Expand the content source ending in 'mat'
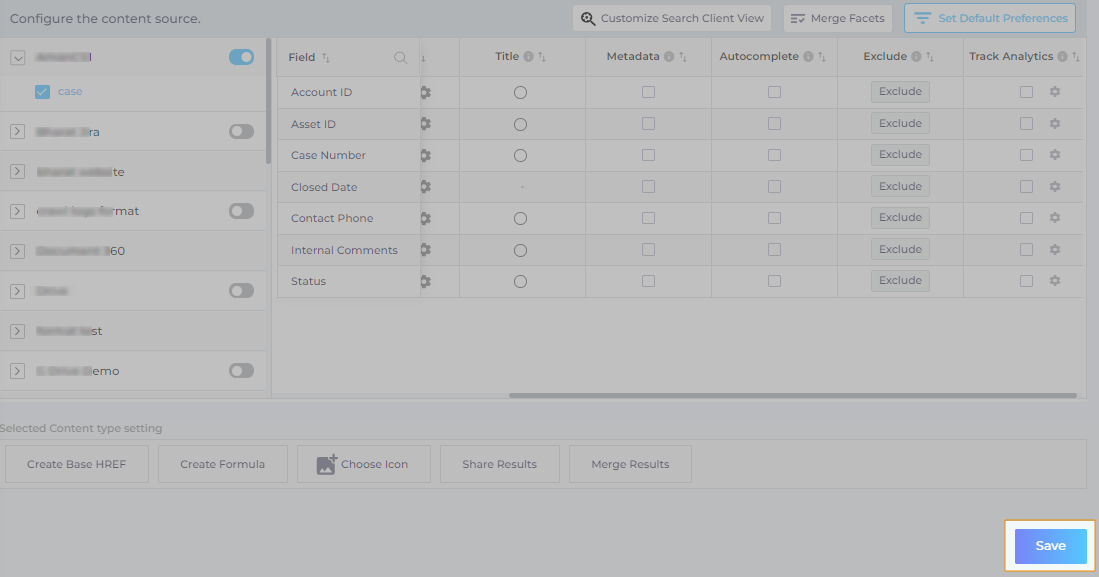 click(x=17, y=211)
